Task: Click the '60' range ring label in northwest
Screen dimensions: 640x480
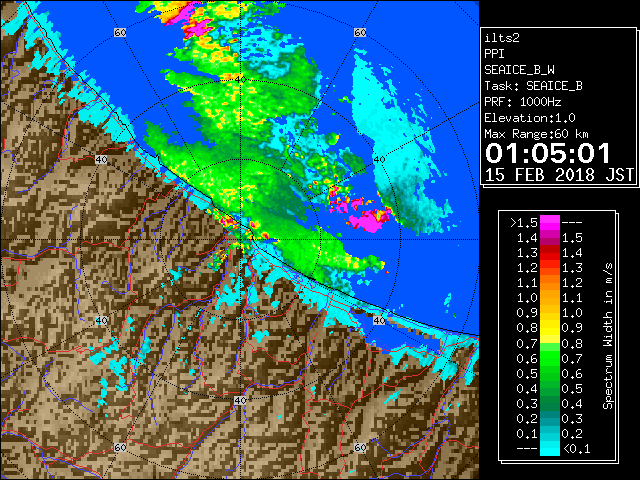Action: click(x=120, y=32)
